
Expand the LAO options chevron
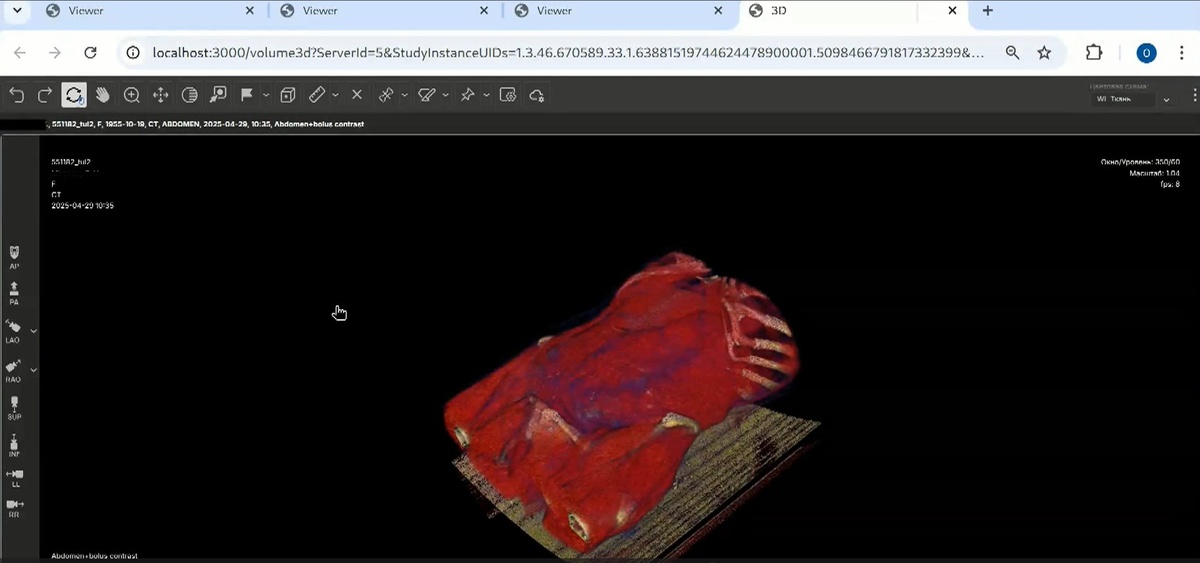point(33,330)
